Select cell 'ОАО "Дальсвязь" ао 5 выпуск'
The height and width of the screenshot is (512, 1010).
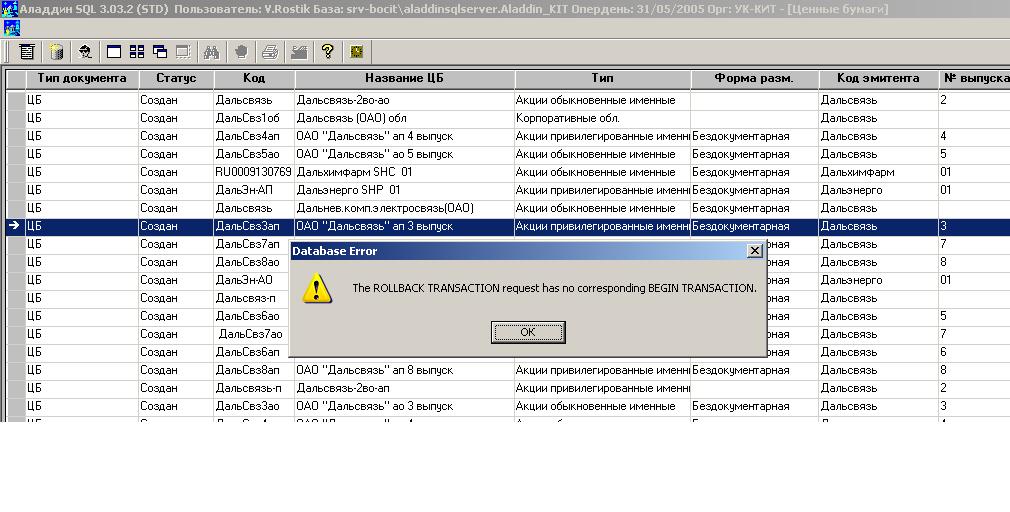pyautogui.click(x=404, y=155)
